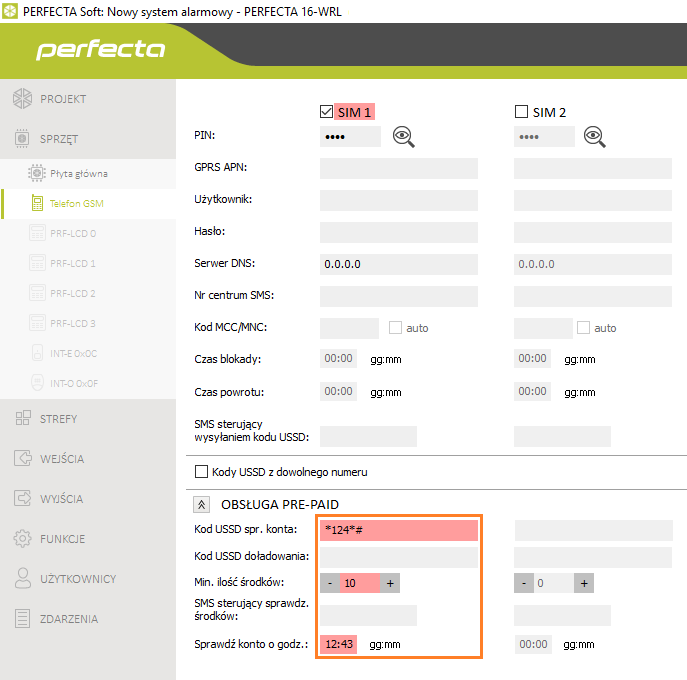
Task: Click the PRF-LCD 2 keypad icon
Action: pos(37,293)
